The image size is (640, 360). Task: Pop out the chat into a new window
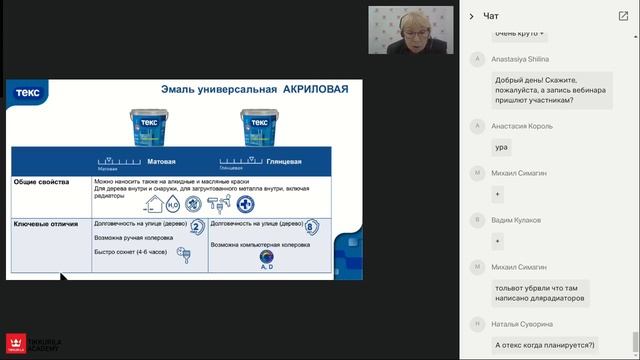click(x=623, y=16)
